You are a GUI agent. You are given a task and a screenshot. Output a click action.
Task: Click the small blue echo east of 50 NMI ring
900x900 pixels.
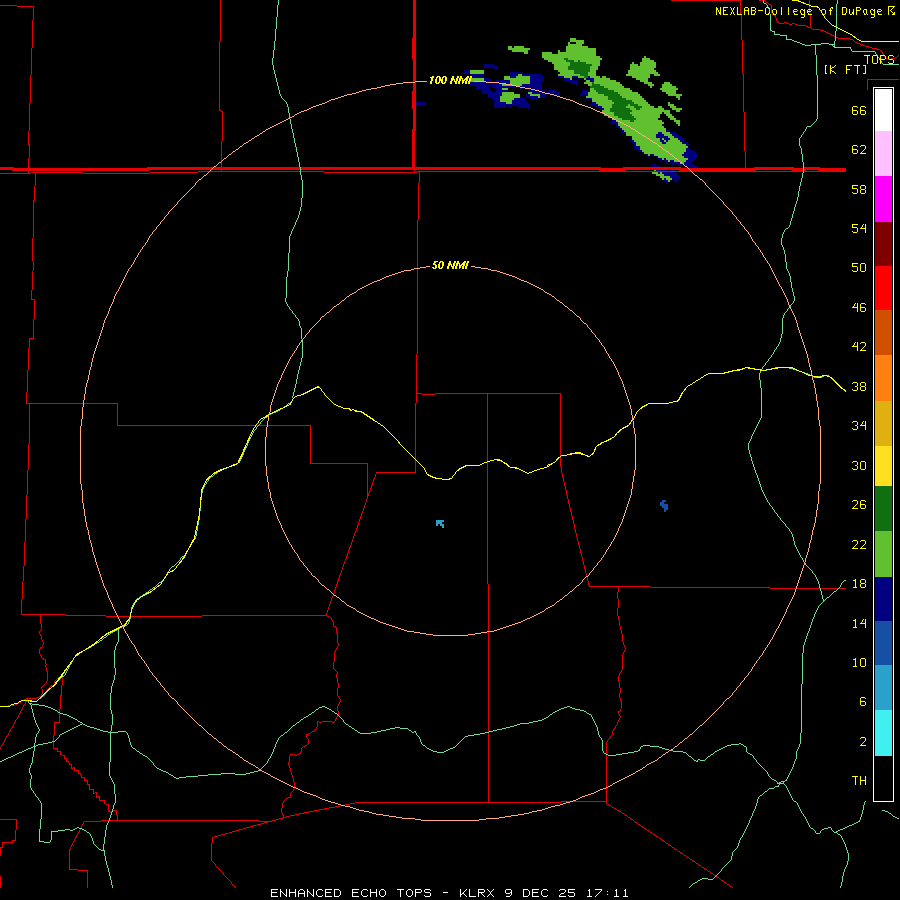(664, 505)
